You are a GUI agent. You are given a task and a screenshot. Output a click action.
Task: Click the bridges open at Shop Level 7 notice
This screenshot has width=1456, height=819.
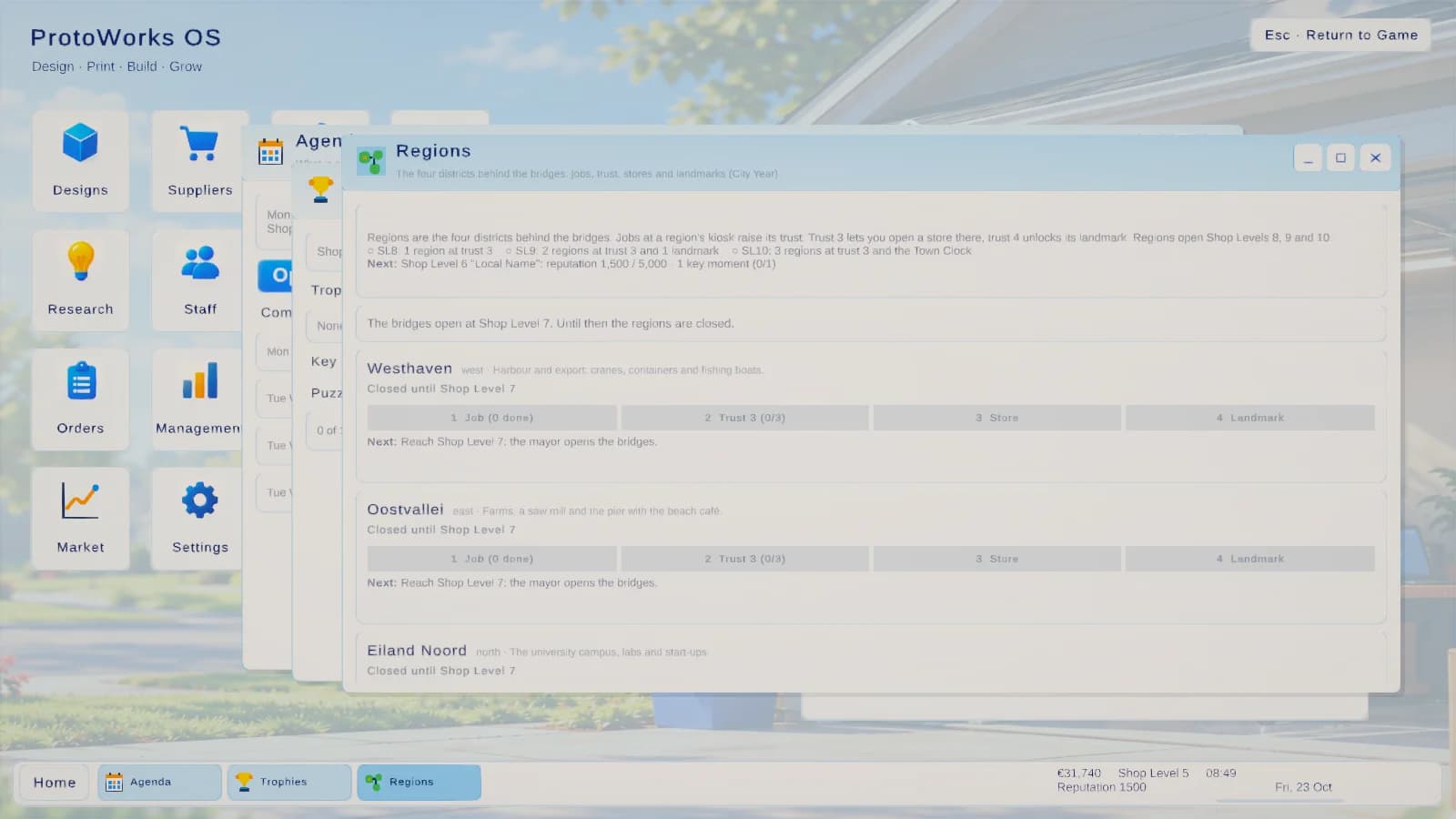pos(871,323)
